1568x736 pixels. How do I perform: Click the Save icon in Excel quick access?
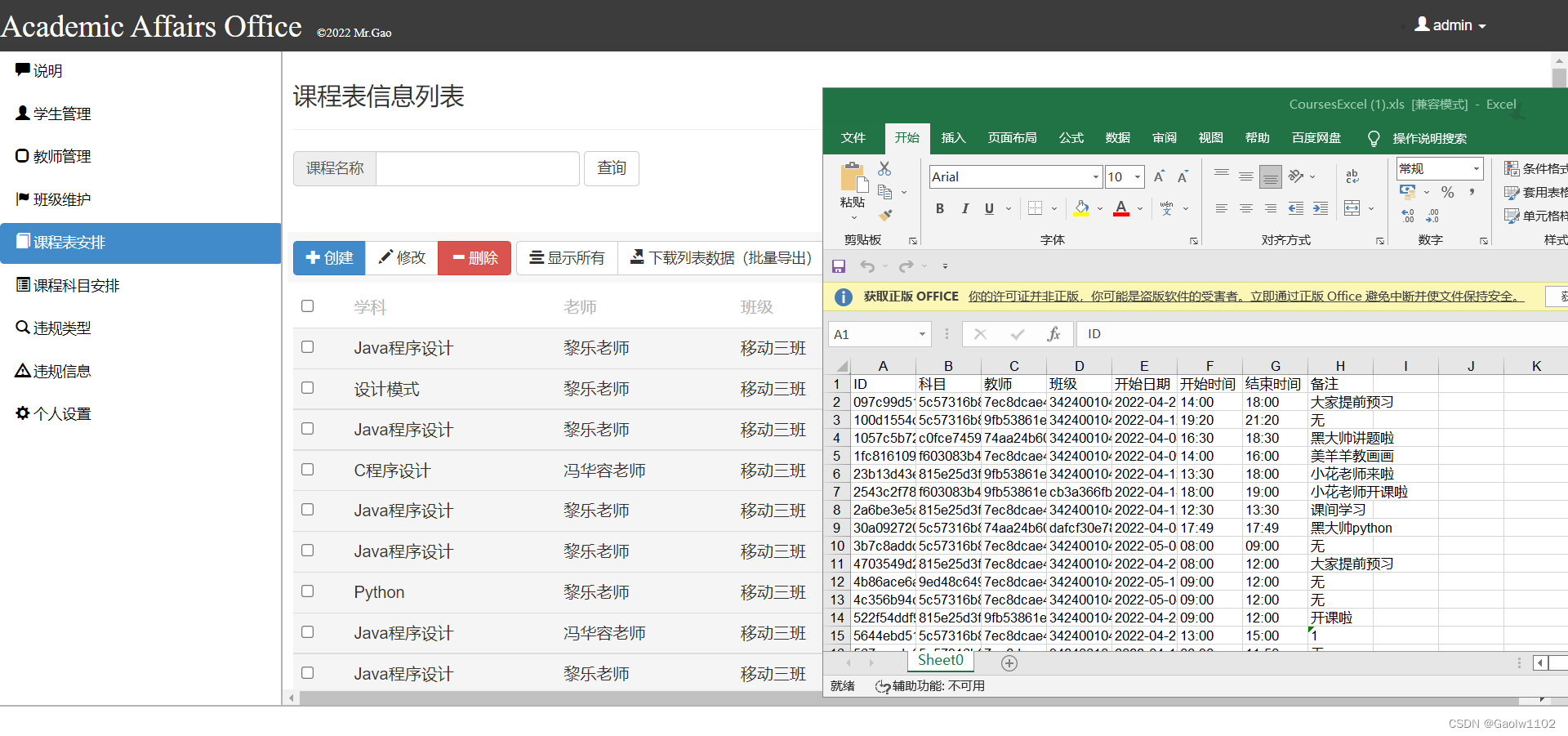tap(838, 266)
